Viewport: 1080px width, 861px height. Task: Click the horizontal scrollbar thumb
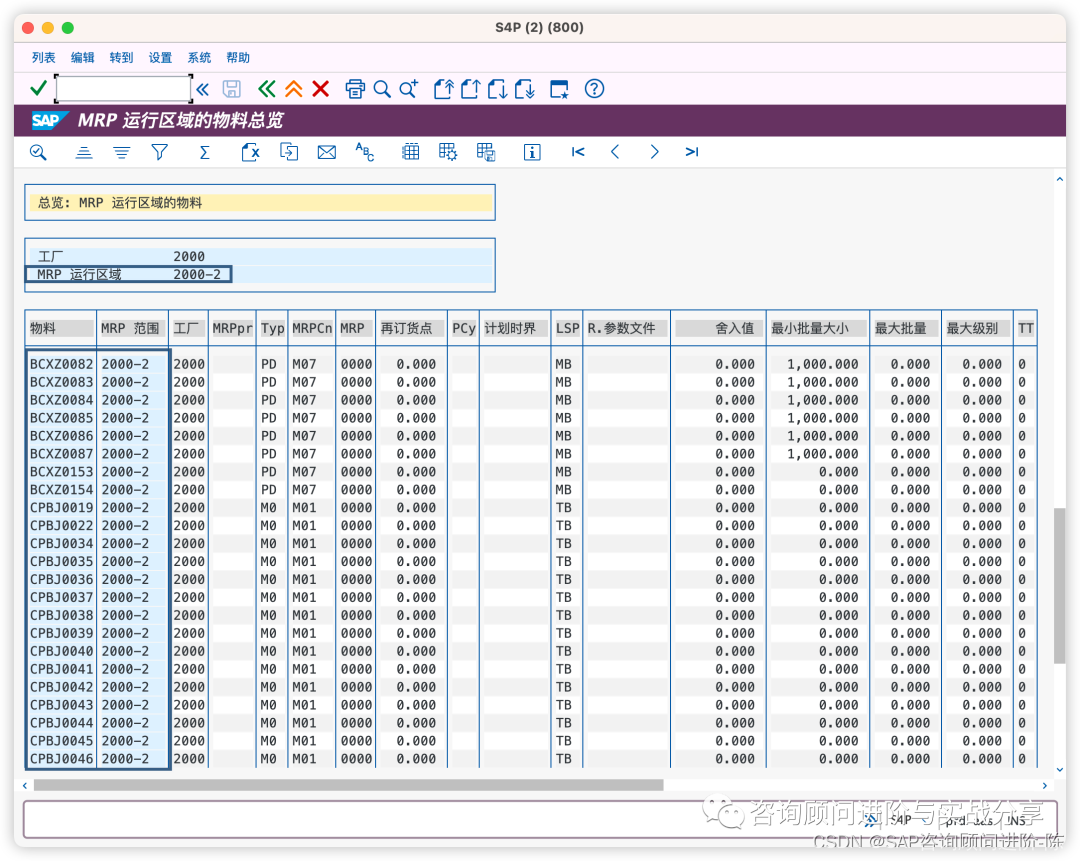click(x=349, y=785)
